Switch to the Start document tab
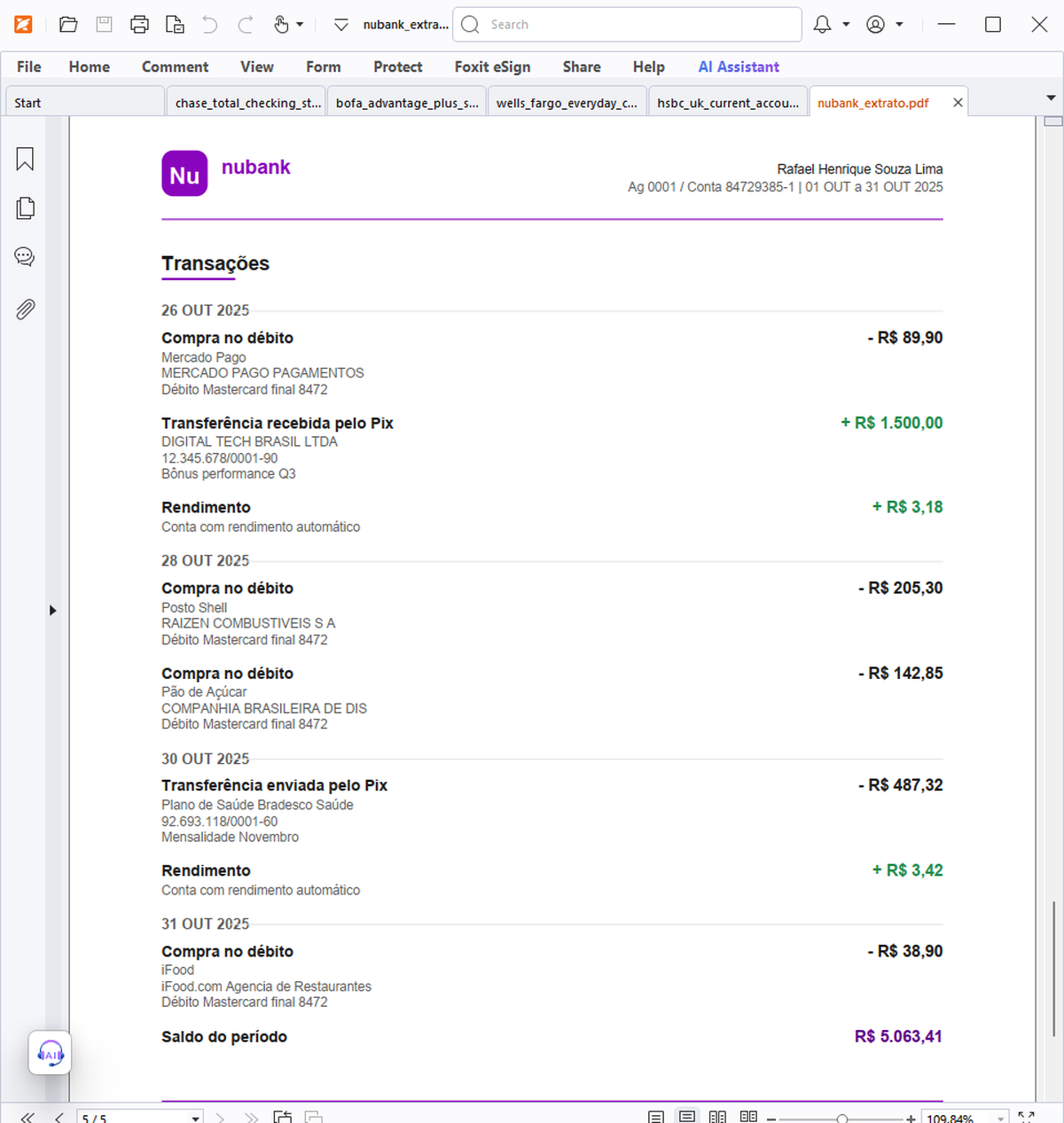 [x=84, y=103]
